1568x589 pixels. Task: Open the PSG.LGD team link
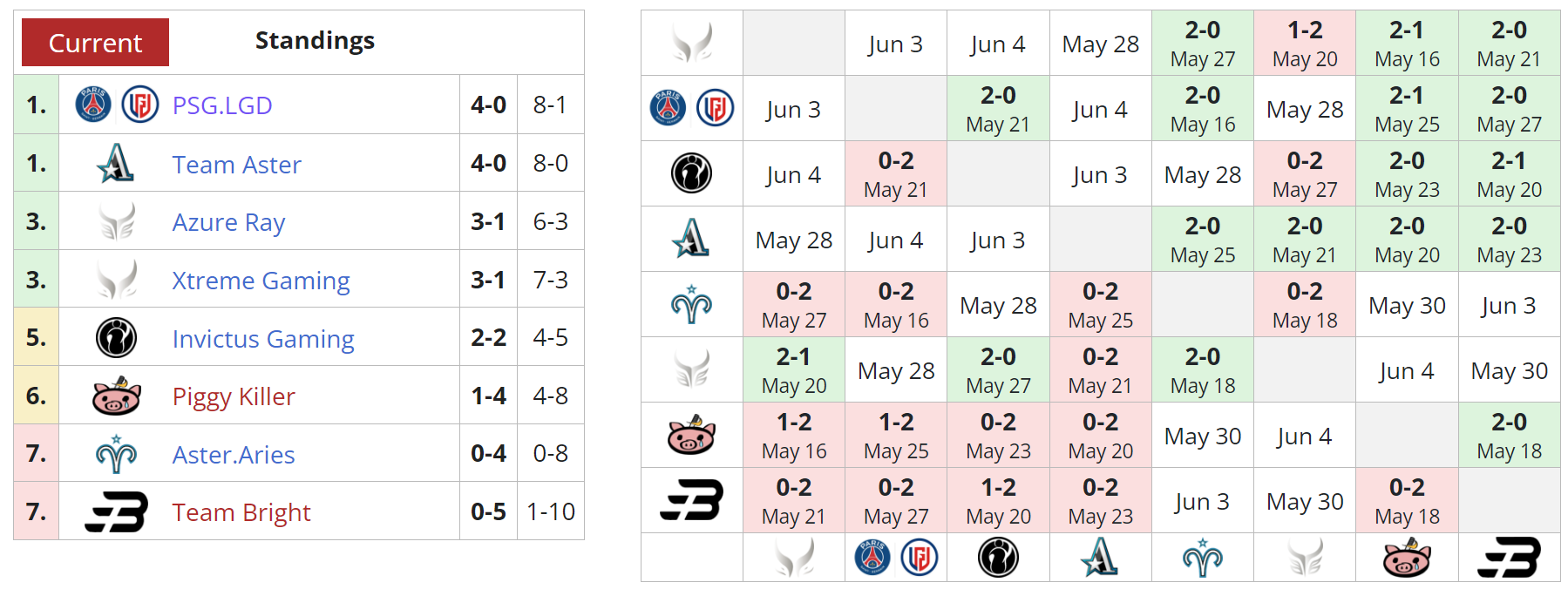222,105
